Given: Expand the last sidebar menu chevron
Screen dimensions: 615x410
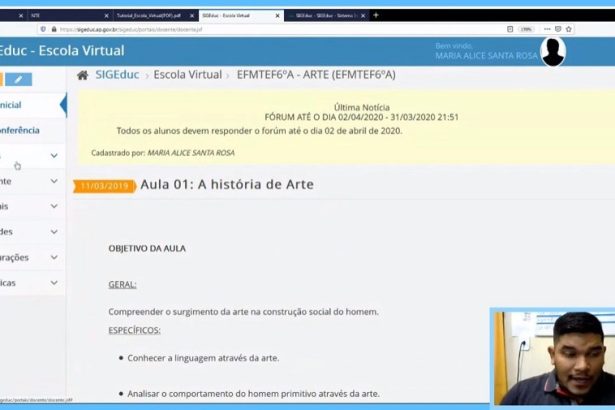Looking at the screenshot, I should tap(54, 283).
